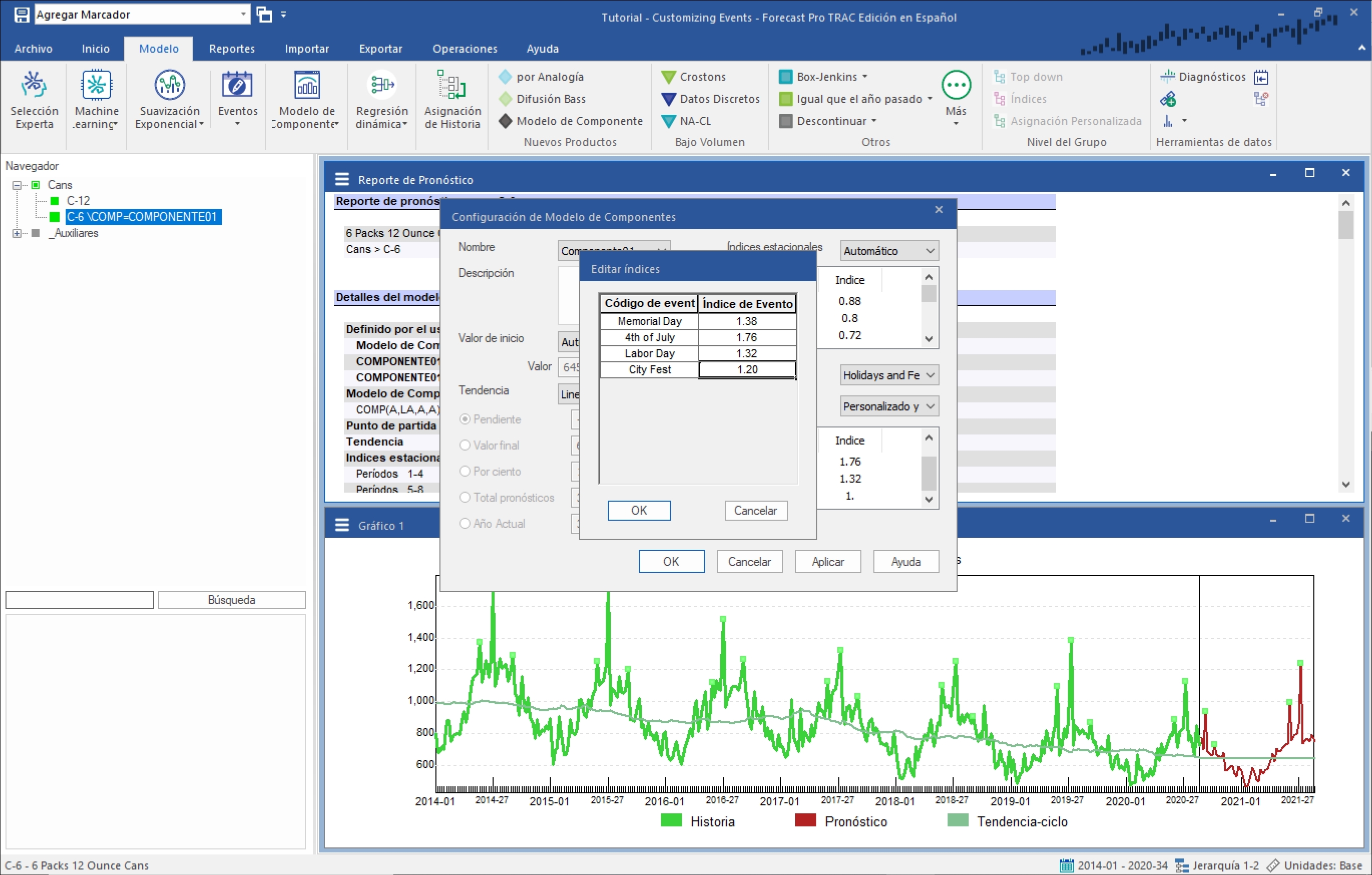Click the Crostons model icon
The width and height of the screenshot is (1372, 875).
click(668, 77)
